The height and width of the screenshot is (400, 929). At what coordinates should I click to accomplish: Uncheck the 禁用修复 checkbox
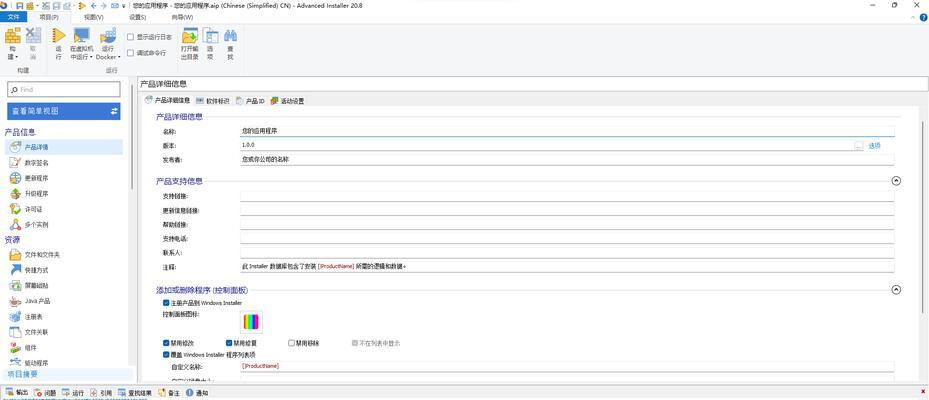pyautogui.click(x=229, y=343)
